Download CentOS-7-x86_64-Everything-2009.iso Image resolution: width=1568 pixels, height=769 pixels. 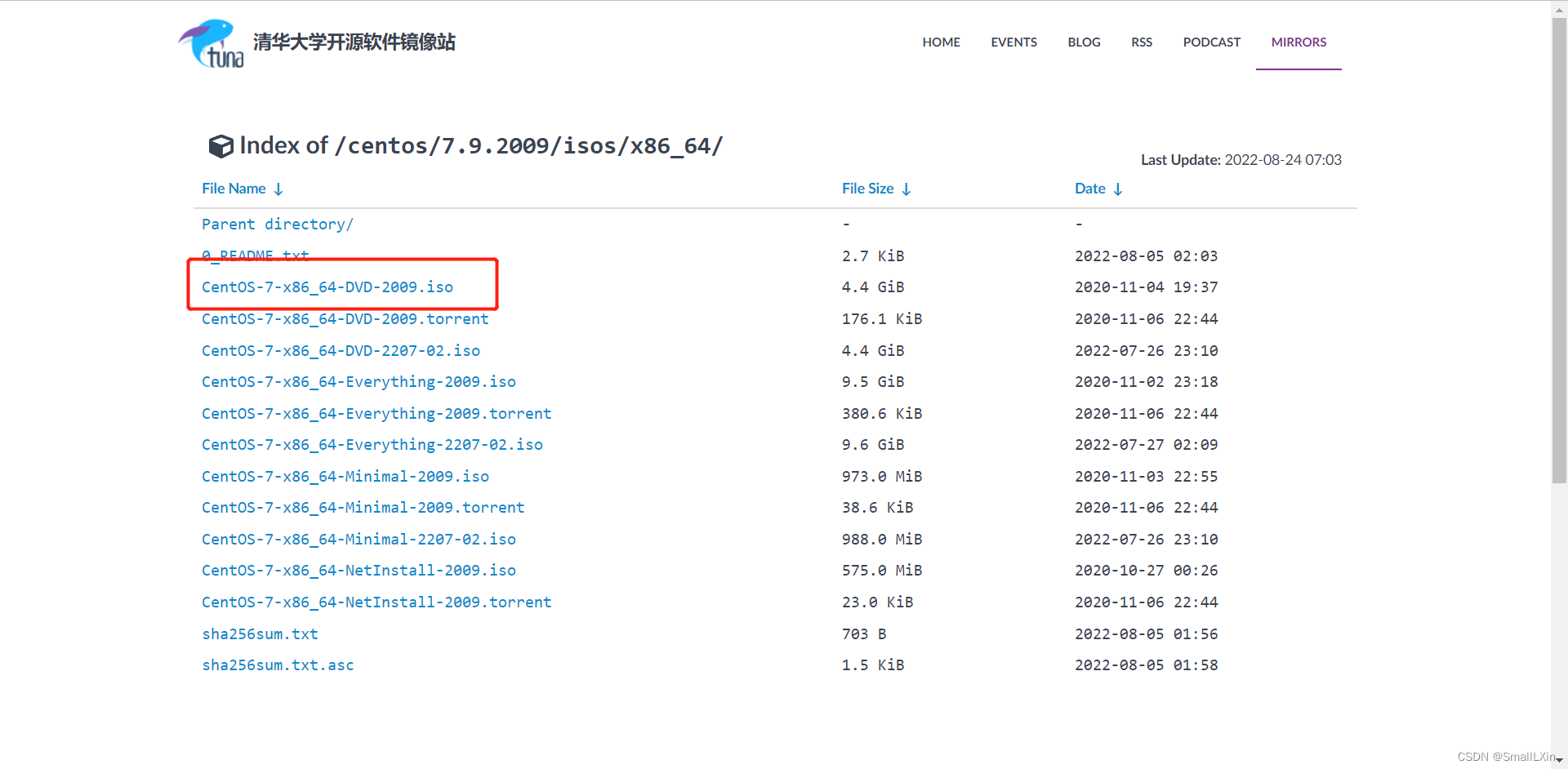359,382
